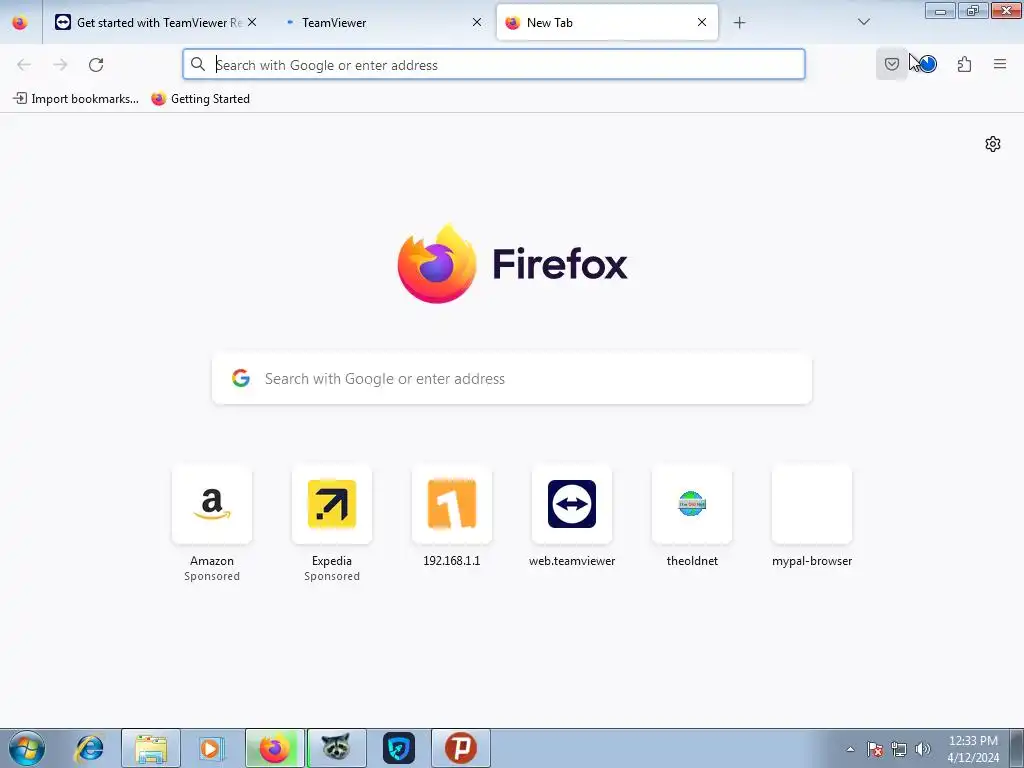
Task: Click the Show desktop strip beside clock
Action: (x=1017, y=749)
